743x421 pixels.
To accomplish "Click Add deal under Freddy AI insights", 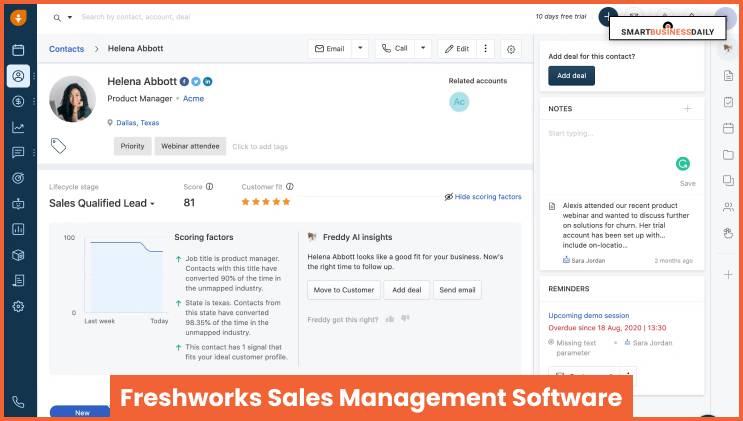I will point(407,290).
